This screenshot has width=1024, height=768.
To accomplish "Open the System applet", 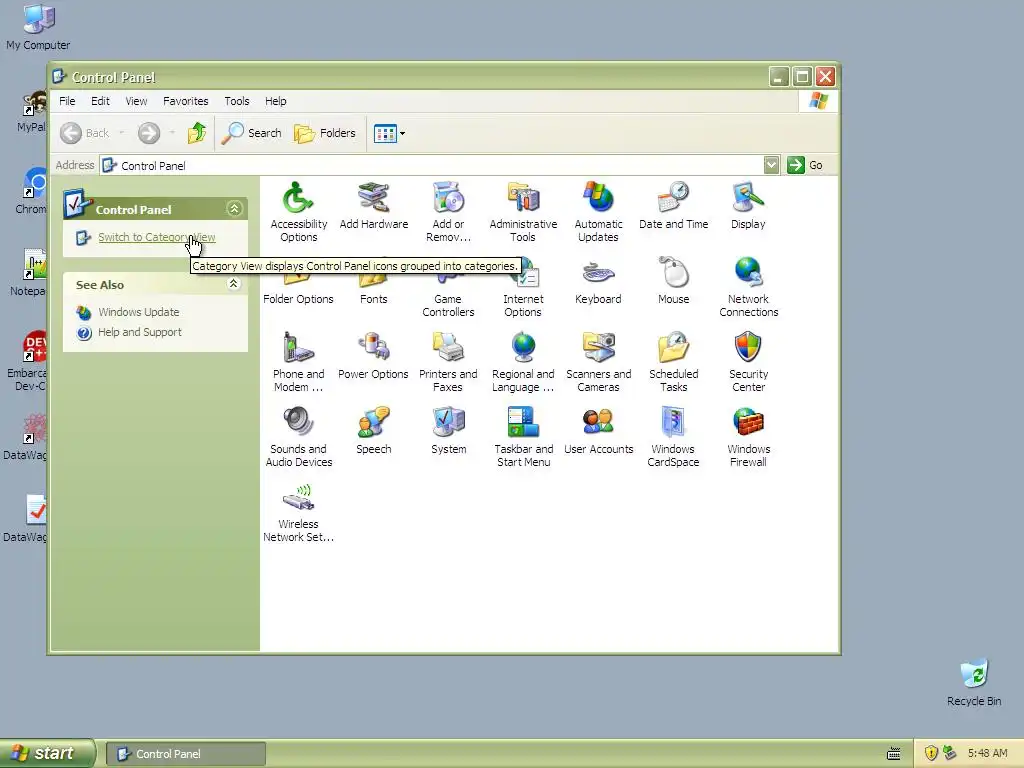I will [448, 431].
